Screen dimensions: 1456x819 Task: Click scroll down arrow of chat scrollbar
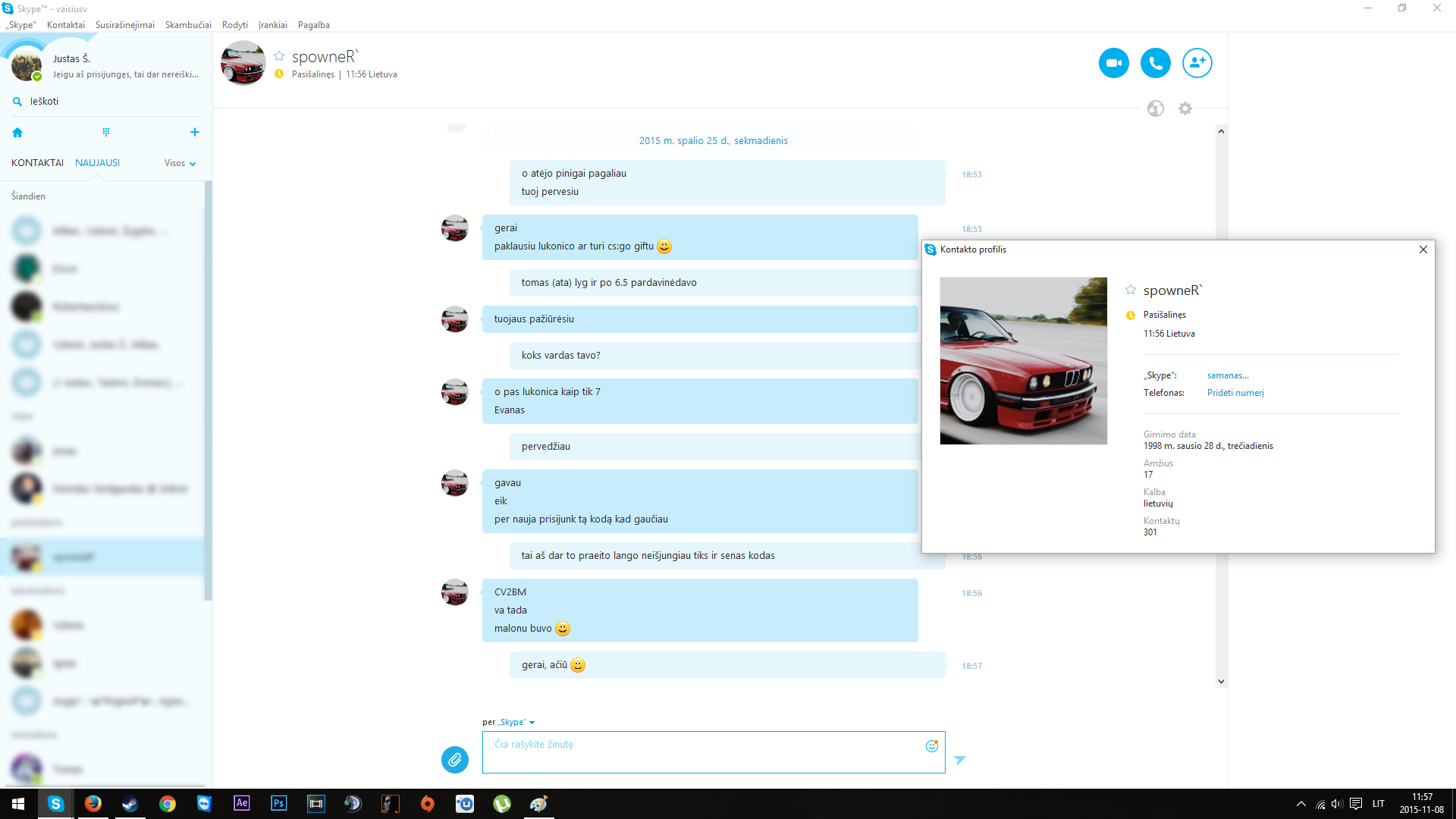coord(1221,682)
